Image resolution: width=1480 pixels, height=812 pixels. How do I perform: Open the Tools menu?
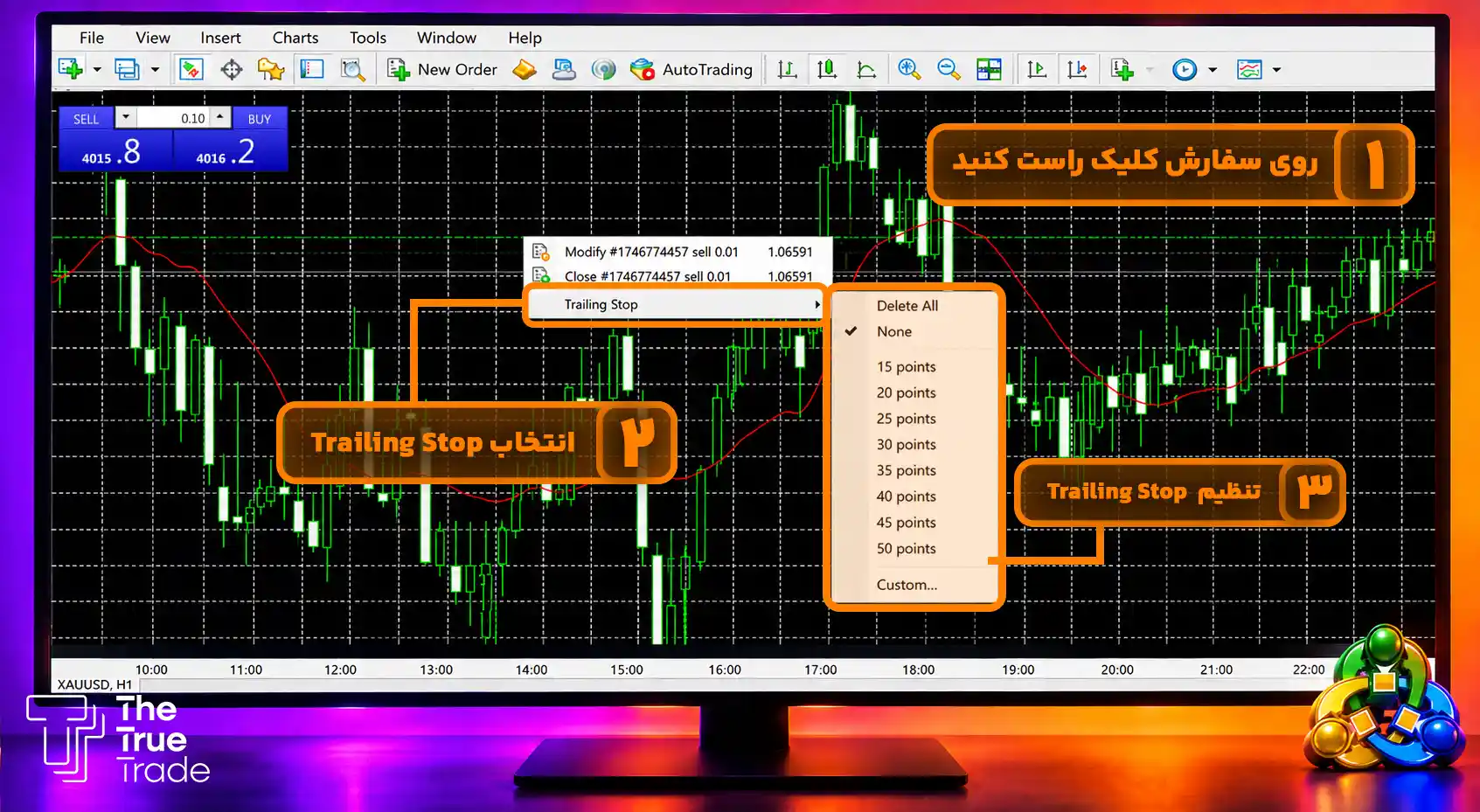[368, 38]
